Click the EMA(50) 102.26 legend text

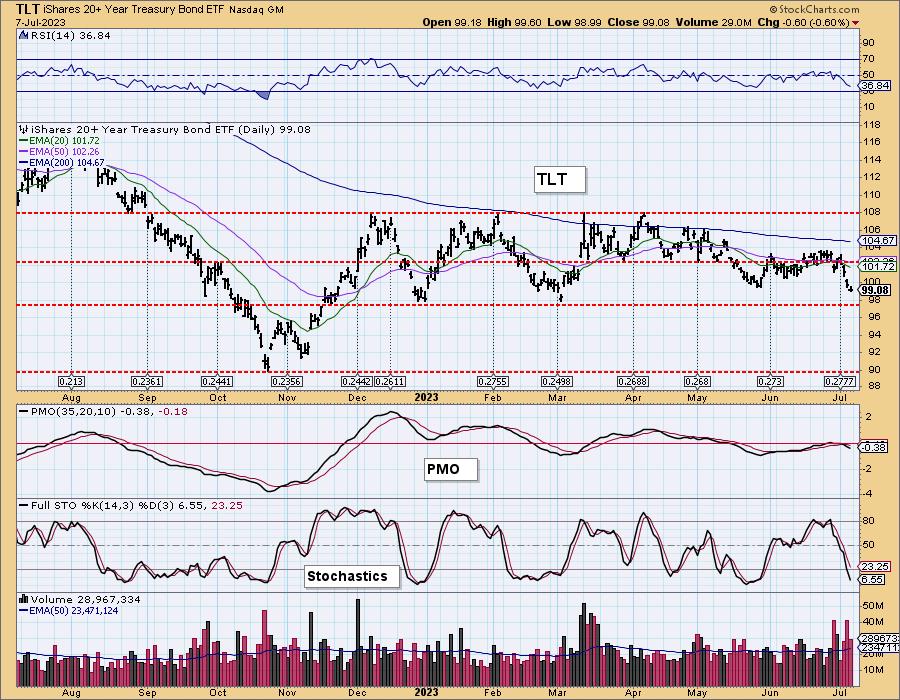64,151
